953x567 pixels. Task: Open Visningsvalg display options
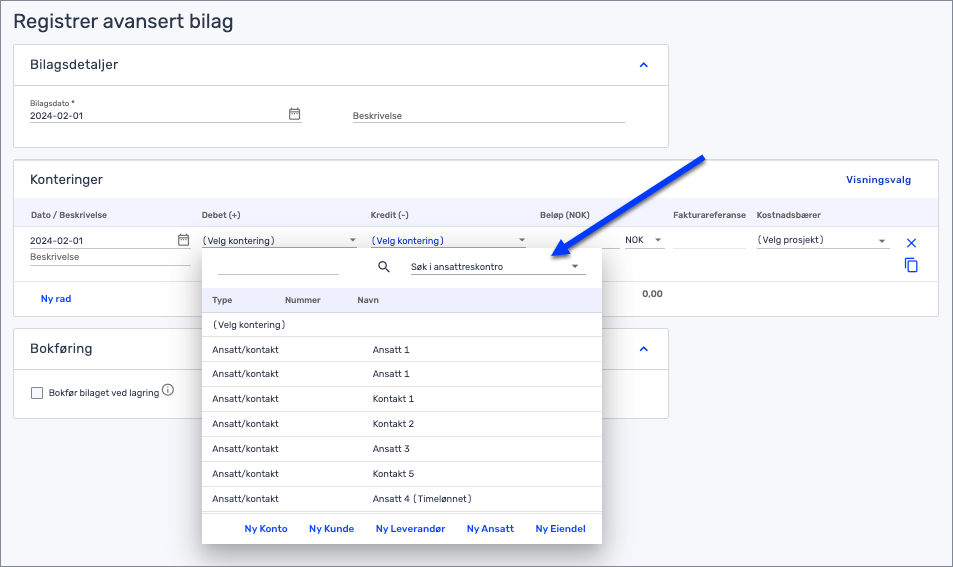coord(878,180)
